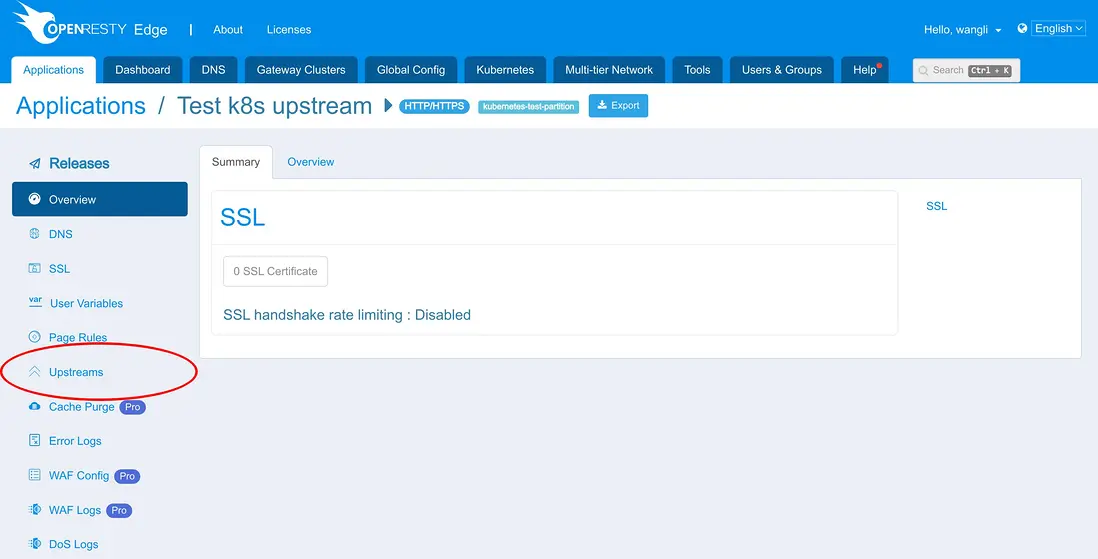Screen dimensions: 1098x559
Task: Click the SSL certificate sidebar icon
Action: pyautogui.click(x=34, y=268)
